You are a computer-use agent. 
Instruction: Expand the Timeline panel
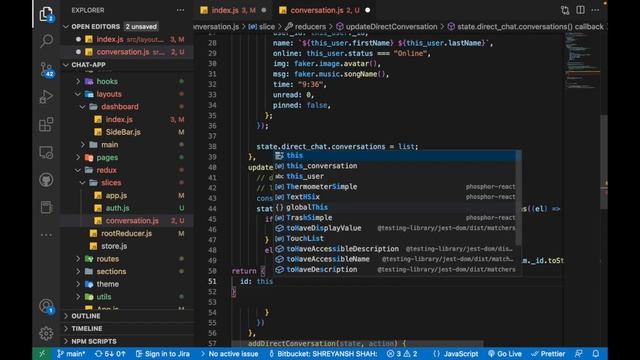click(x=87, y=329)
